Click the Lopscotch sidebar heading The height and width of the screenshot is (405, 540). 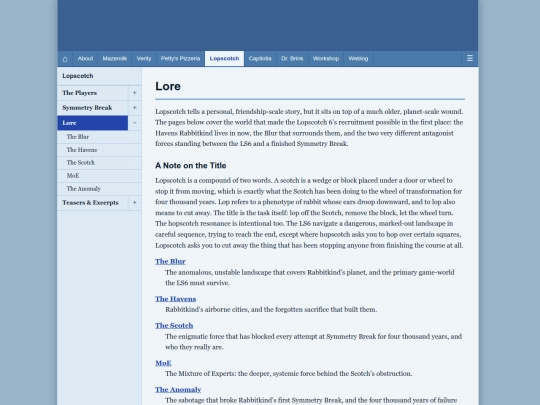[x=78, y=76]
